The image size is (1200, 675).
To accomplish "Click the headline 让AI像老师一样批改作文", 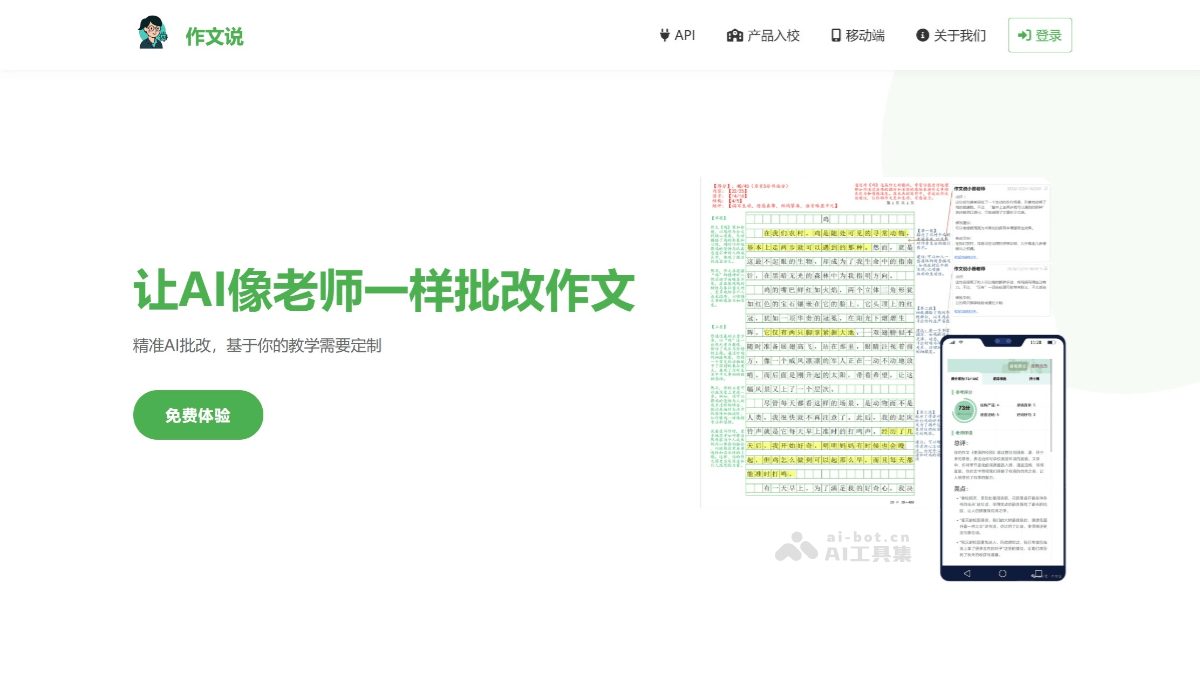I will coord(384,291).
